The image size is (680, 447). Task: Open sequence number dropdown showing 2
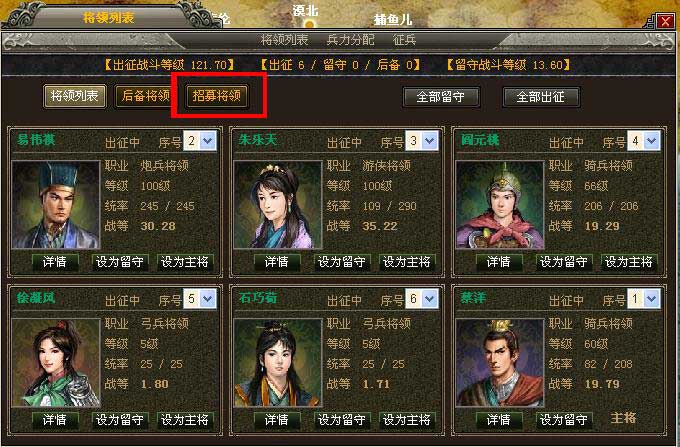point(200,141)
